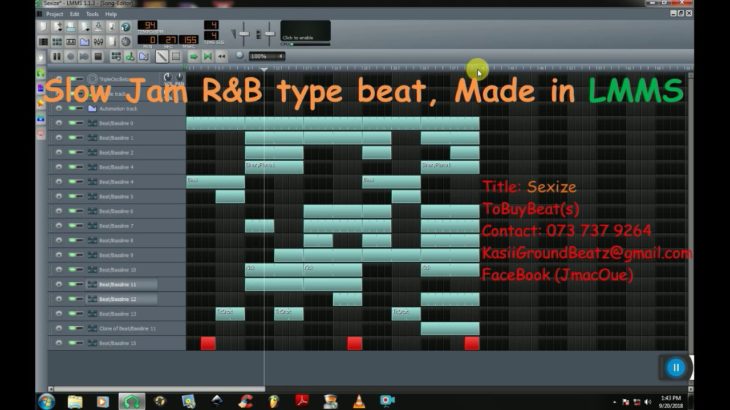This screenshot has width=730, height=410.
Task: Click the Automation track name button
Action: (122, 108)
